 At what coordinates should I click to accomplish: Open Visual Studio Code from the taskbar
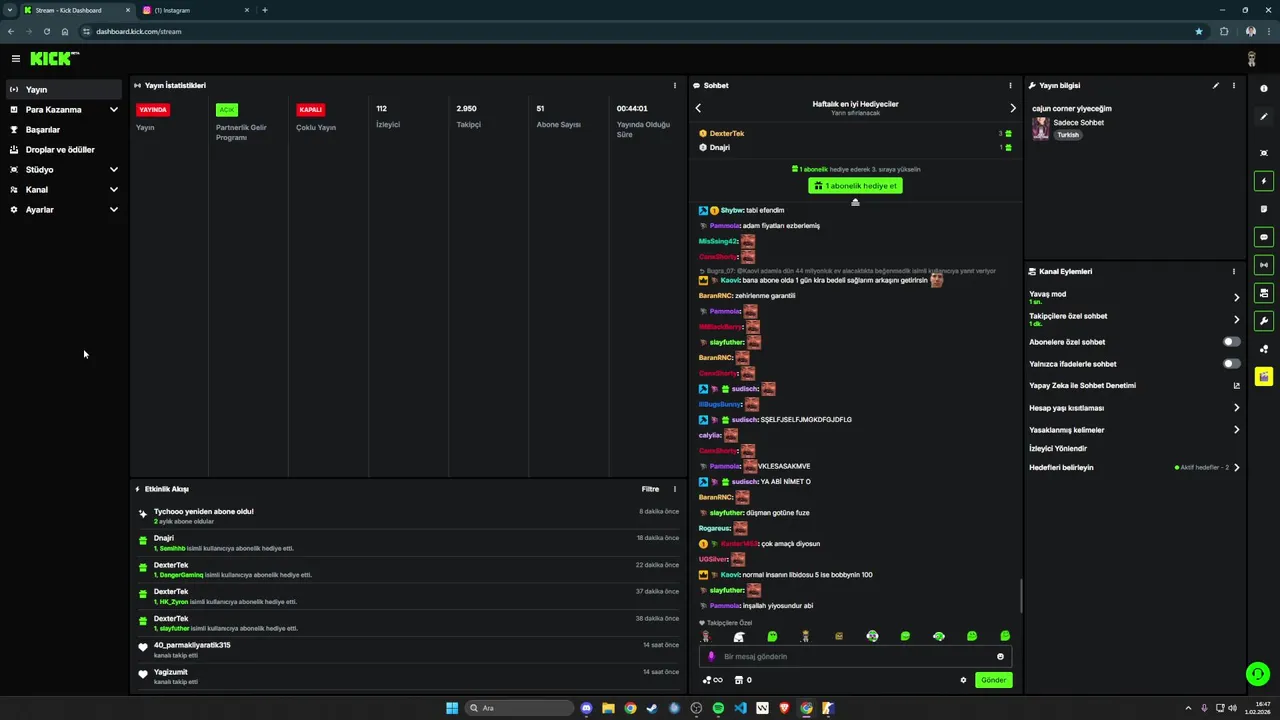click(x=740, y=708)
